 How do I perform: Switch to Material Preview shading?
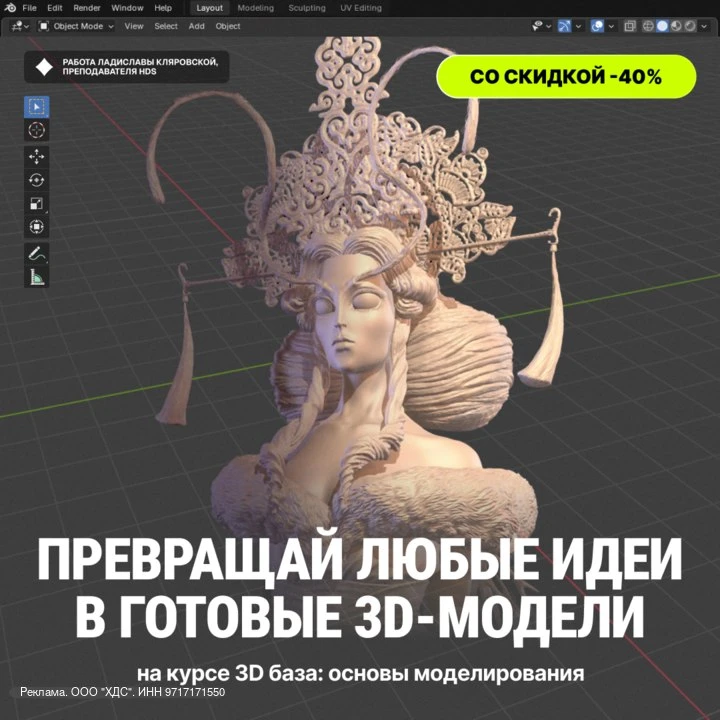(x=676, y=26)
